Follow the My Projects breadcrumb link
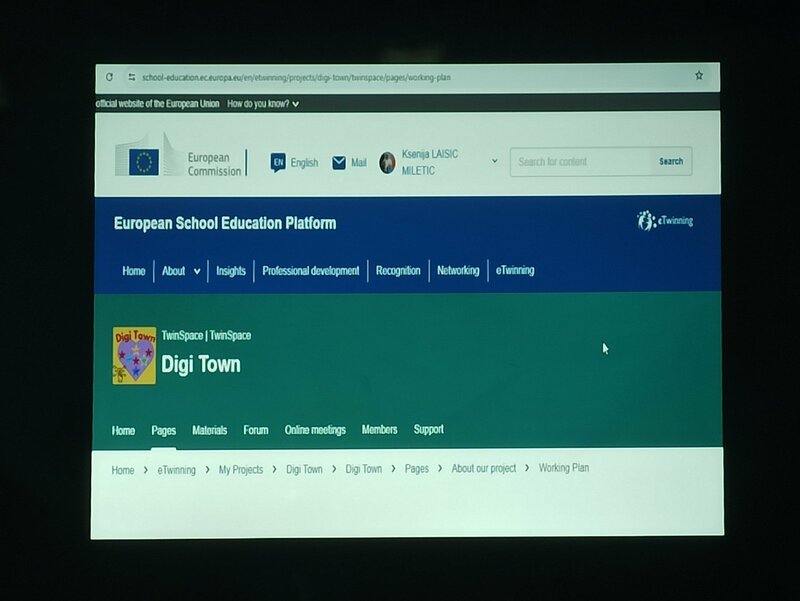This screenshot has width=800, height=601. tap(241, 469)
